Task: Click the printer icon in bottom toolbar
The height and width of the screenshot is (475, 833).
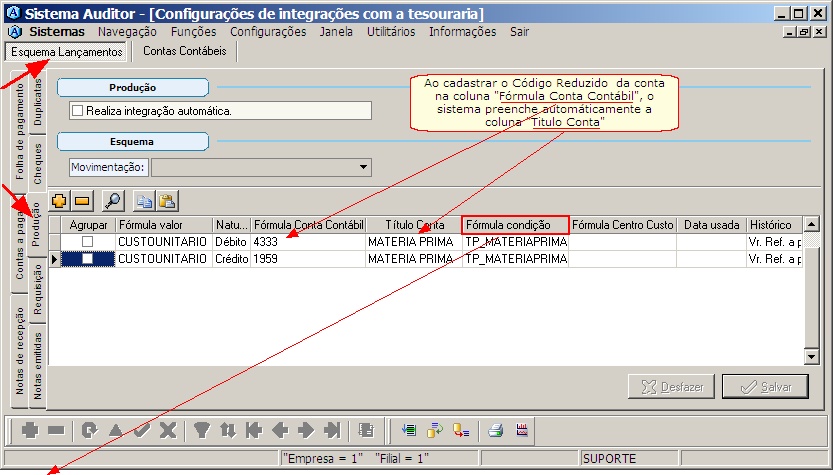Action: click(495, 431)
